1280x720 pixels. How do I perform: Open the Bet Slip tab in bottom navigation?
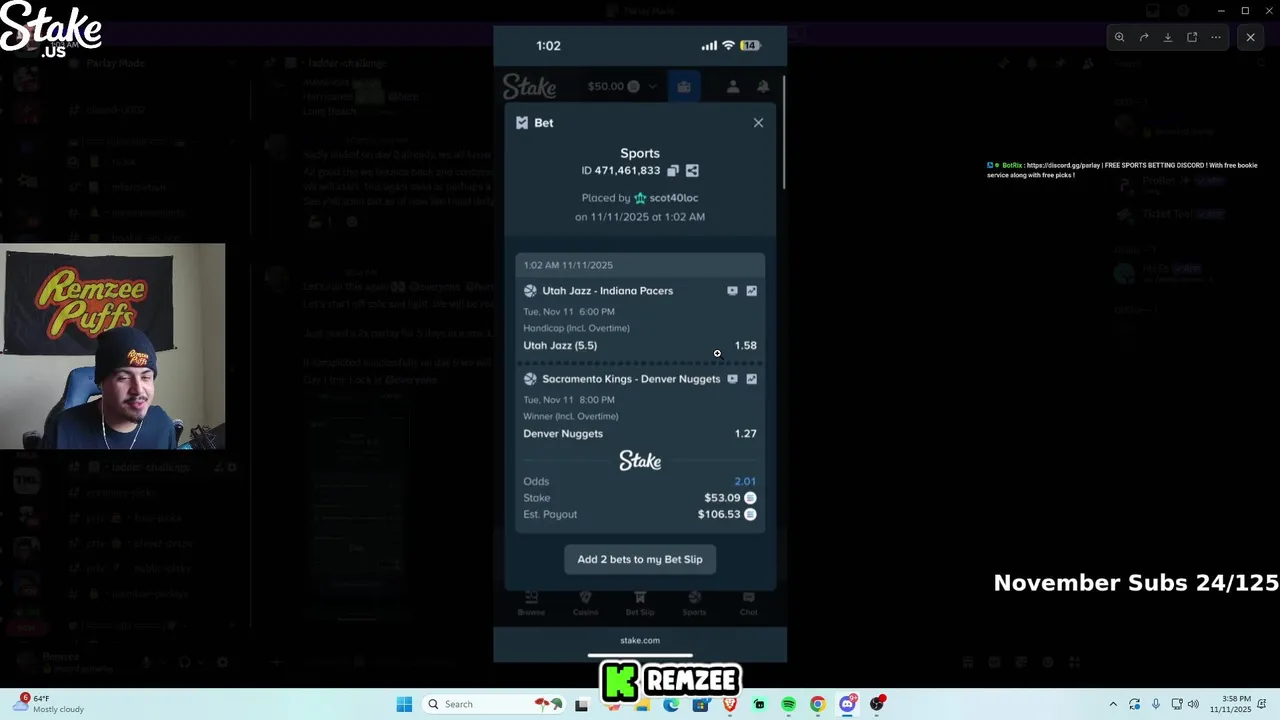click(x=640, y=604)
